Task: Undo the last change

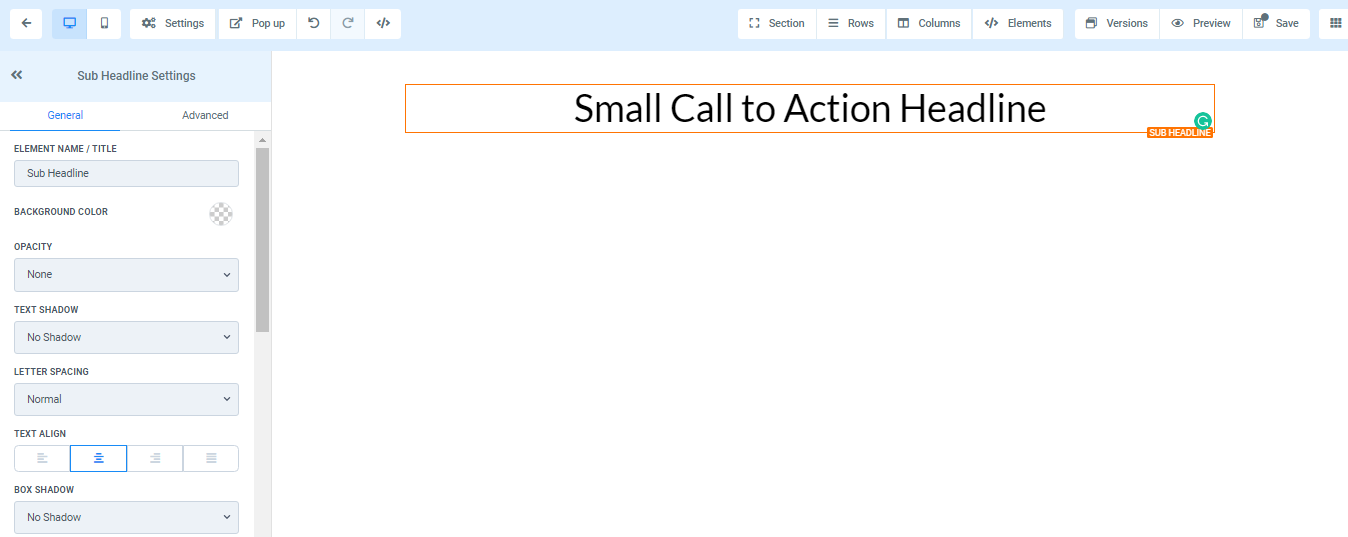Action: tap(314, 23)
